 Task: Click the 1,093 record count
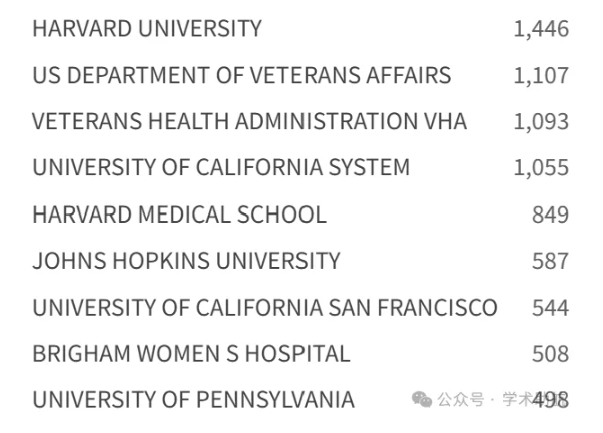[x=541, y=122]
